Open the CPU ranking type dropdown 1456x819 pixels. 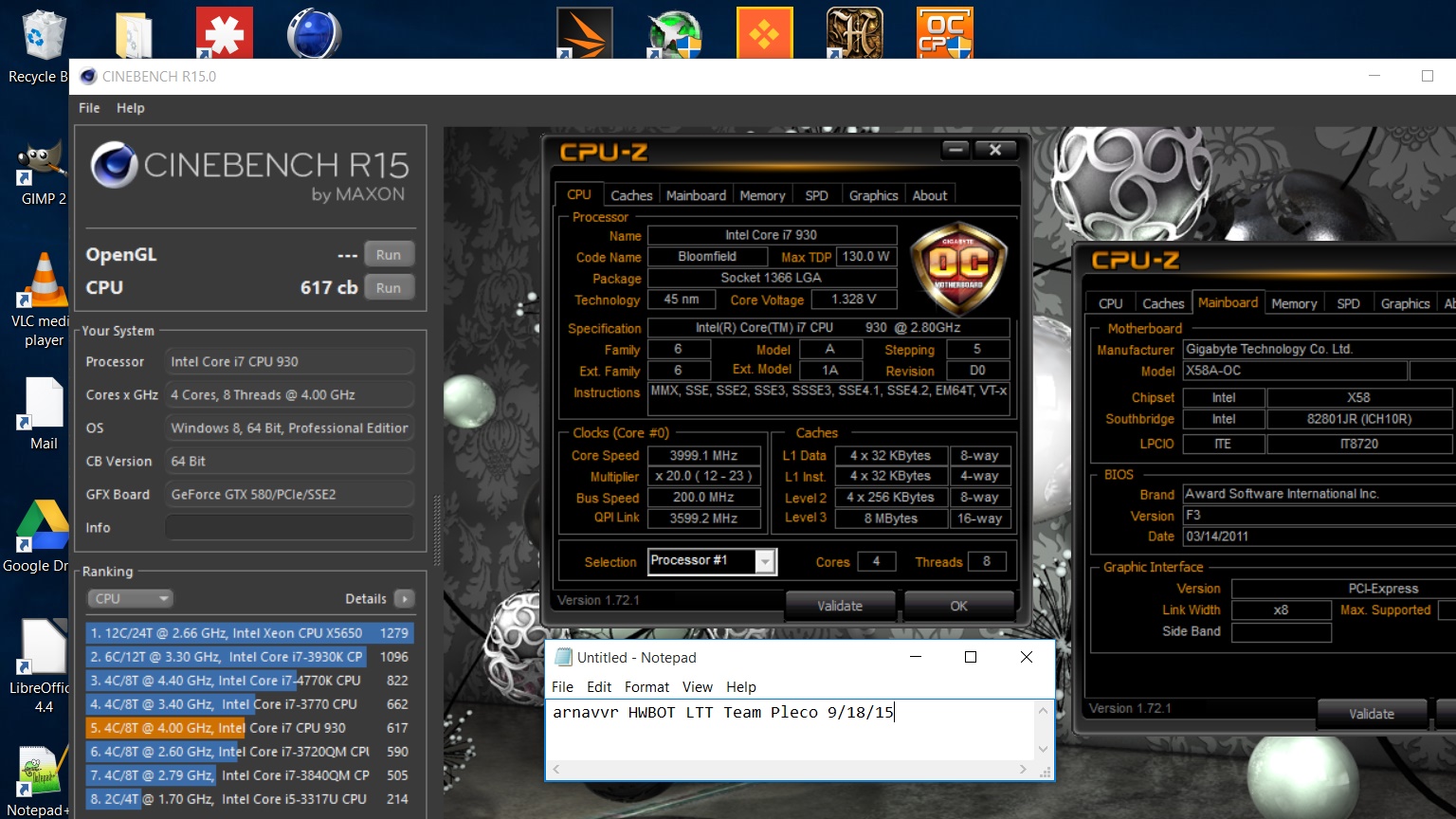tap(130, 599)
